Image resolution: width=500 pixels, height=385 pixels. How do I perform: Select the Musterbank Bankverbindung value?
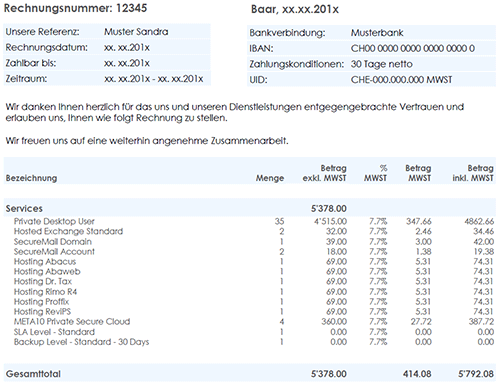click(x=377, y=33)
